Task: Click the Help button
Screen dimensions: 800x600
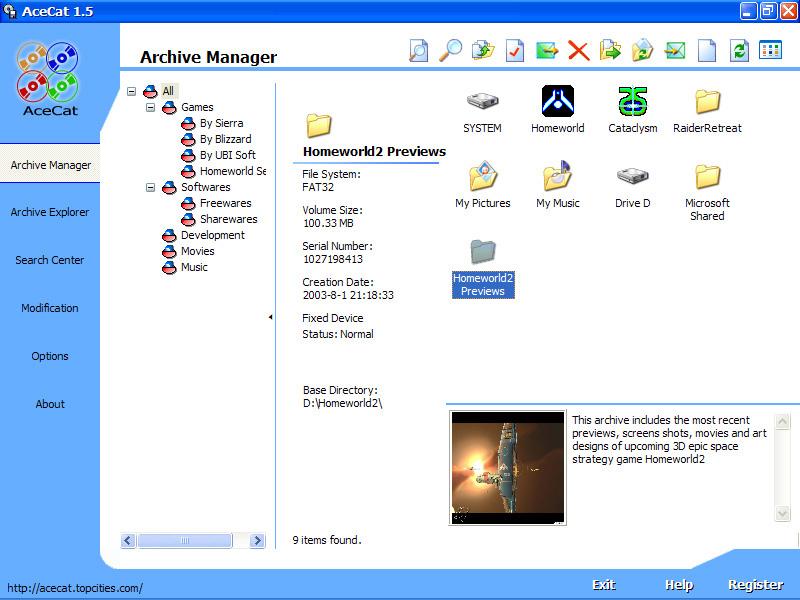Action: (x=679, y=585)
